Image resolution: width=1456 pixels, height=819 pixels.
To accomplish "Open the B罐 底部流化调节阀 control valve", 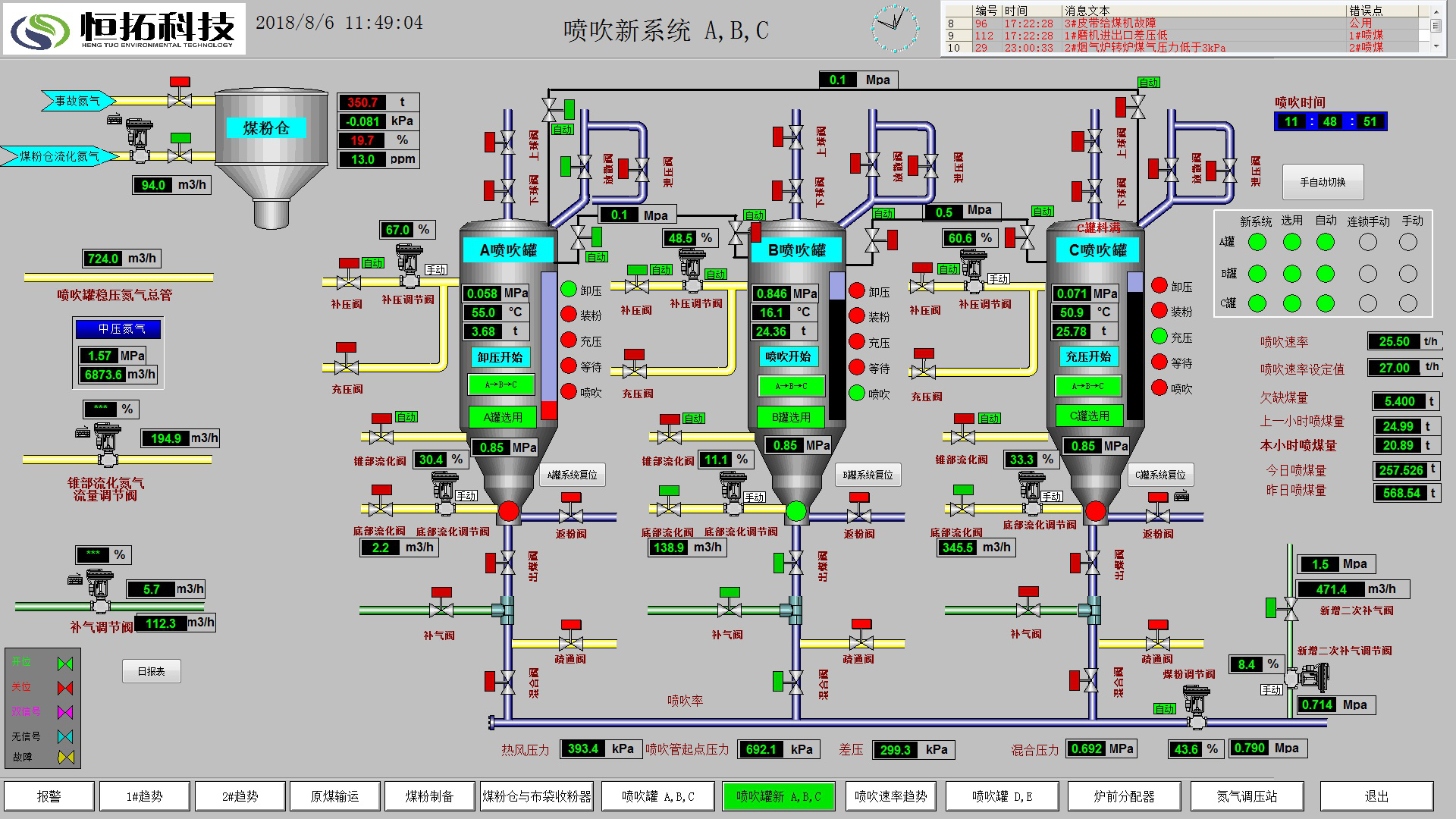I will pyautogui.click(x=733, y=494).
